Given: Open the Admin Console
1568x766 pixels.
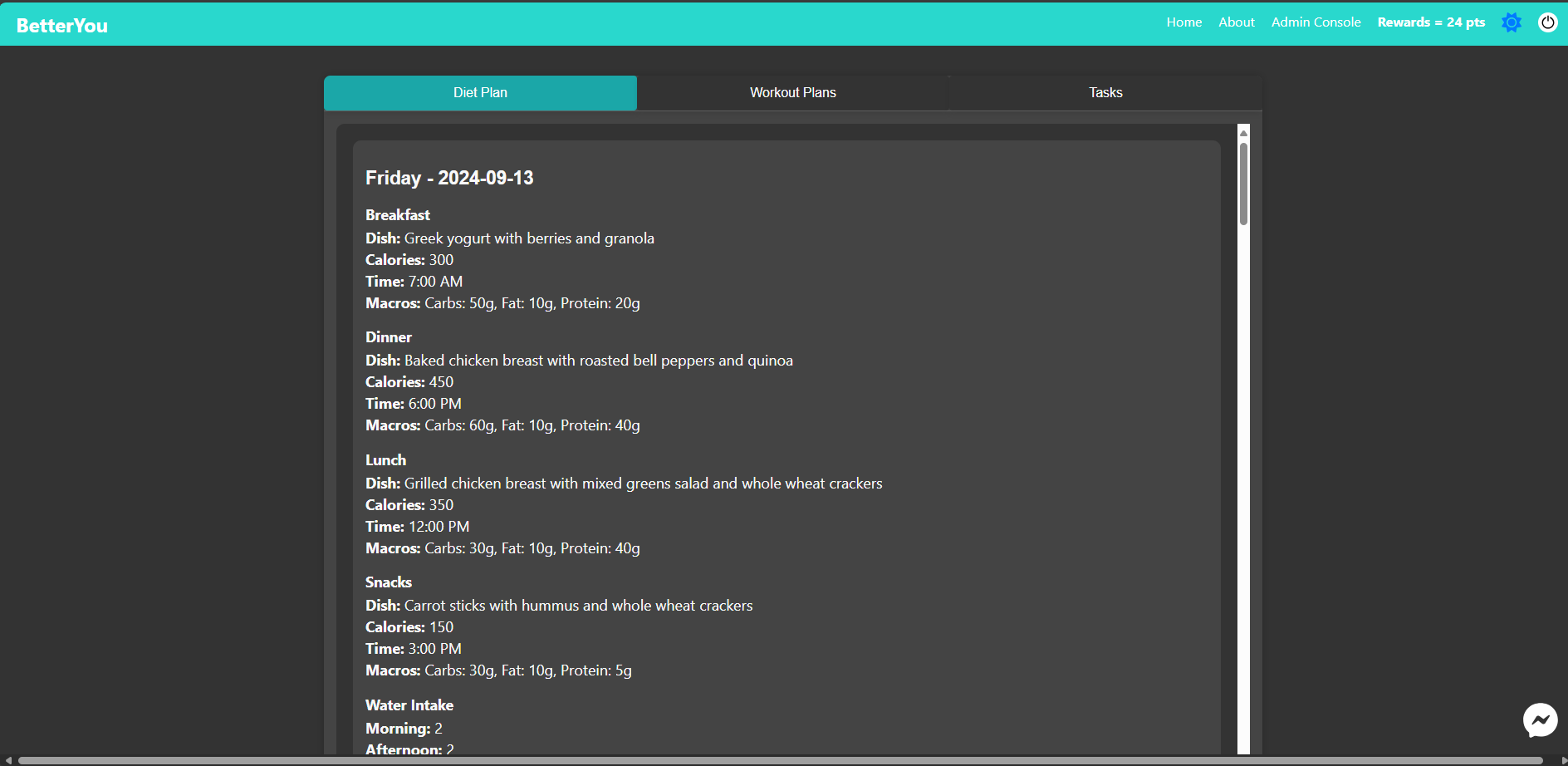Looking at the screenshot, I should 1316,22.
